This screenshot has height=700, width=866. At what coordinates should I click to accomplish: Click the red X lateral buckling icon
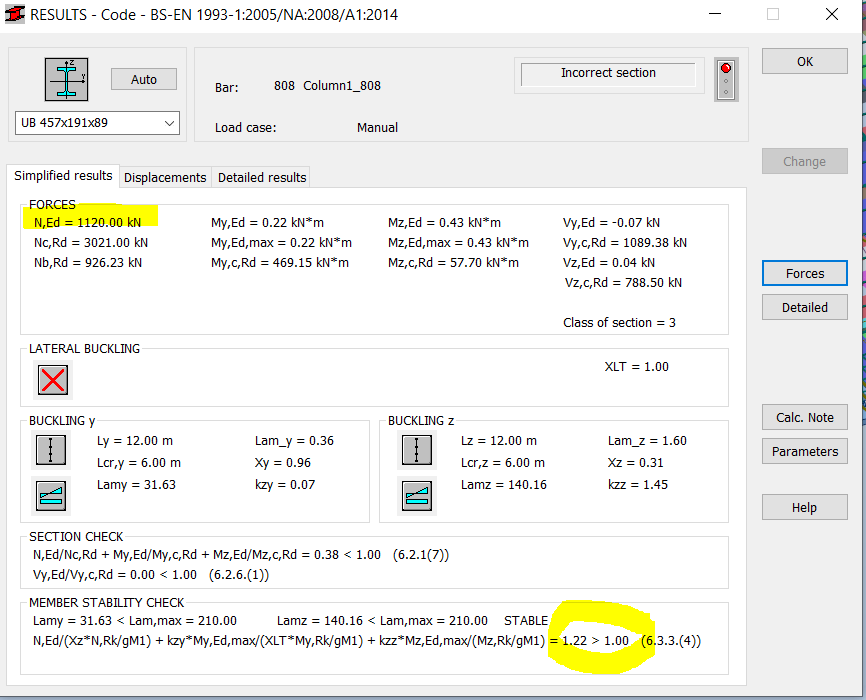click(x=52, y=380)
